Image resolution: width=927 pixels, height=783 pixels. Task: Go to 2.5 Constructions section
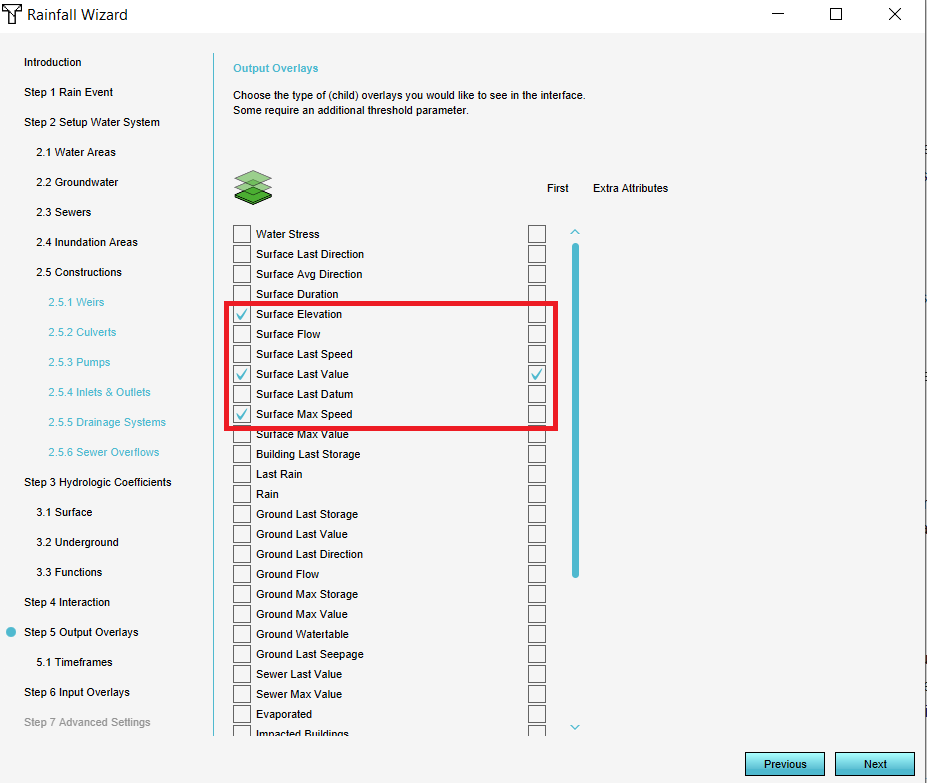click(x=79, y=272)
